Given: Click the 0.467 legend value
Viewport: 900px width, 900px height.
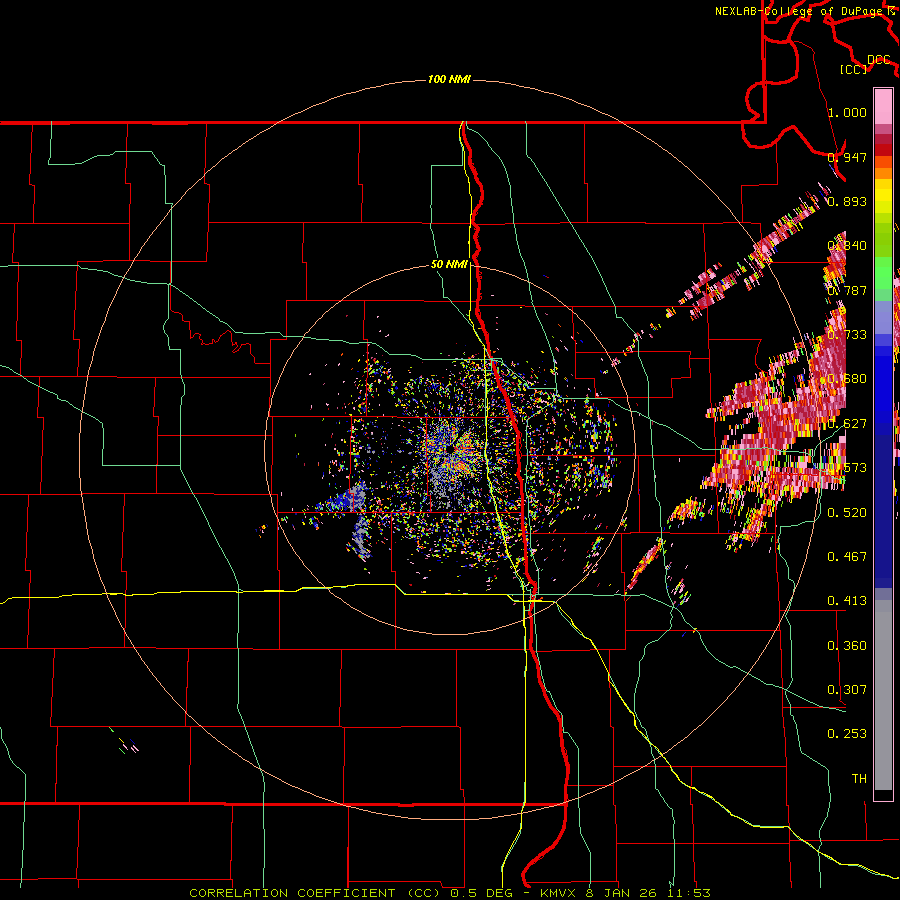Looking at the screenshot, I should [847, 556].
